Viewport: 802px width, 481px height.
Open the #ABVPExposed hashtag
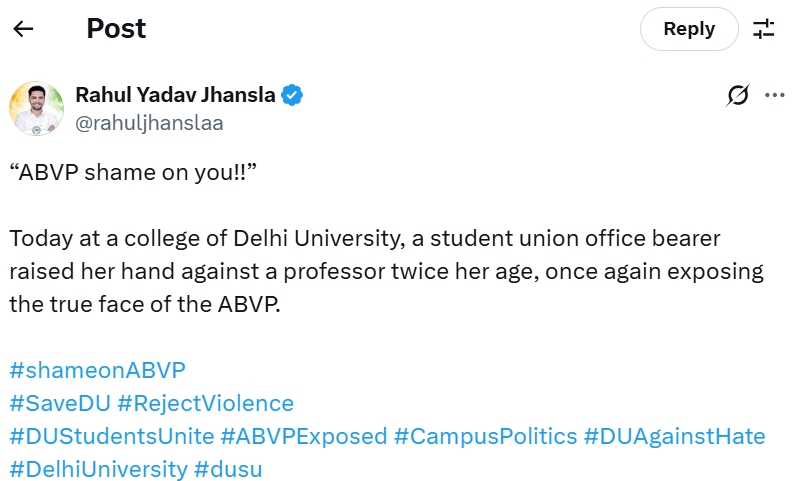pyautogui.click(x=303, y=436)
